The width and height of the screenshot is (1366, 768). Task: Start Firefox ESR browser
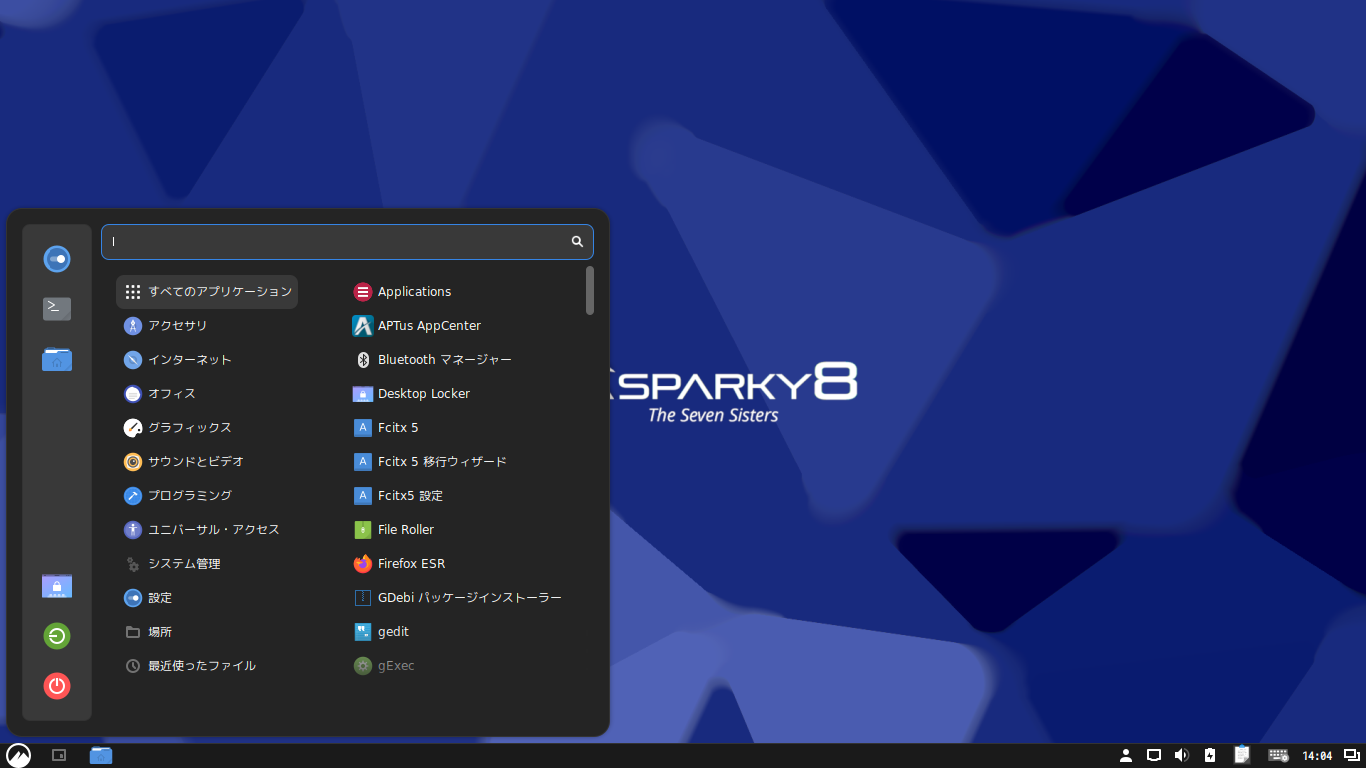(462, 564)
